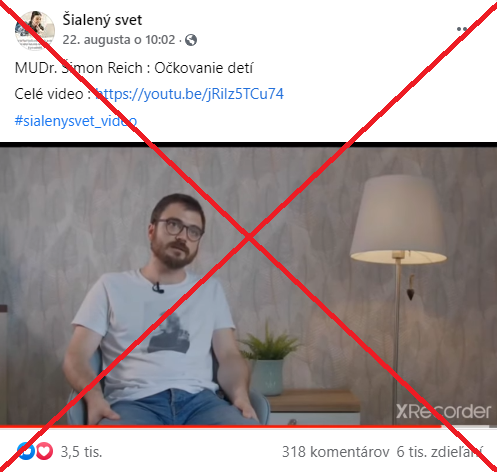Click the public globe audience icon

(191, 40)
